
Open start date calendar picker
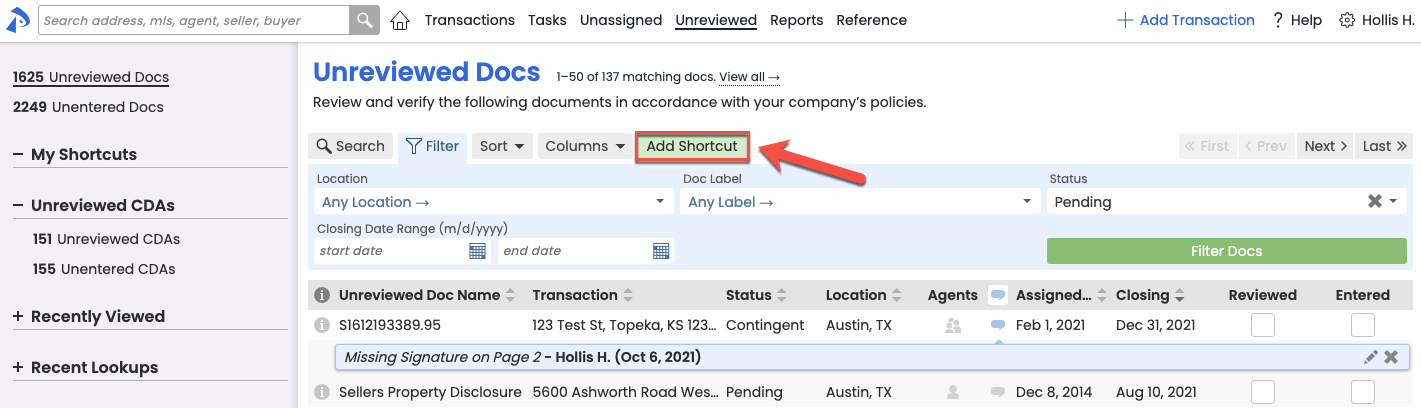478,251
